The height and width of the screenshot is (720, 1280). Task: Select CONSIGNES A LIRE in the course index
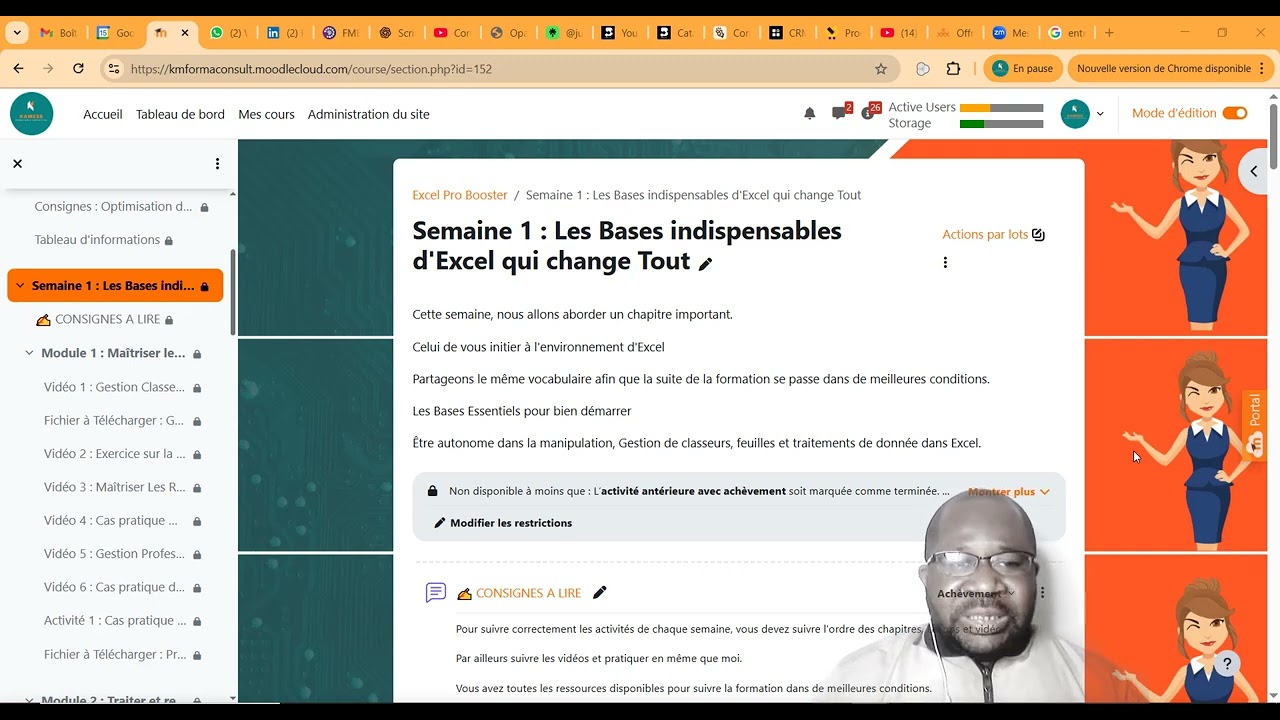(107, 319)
